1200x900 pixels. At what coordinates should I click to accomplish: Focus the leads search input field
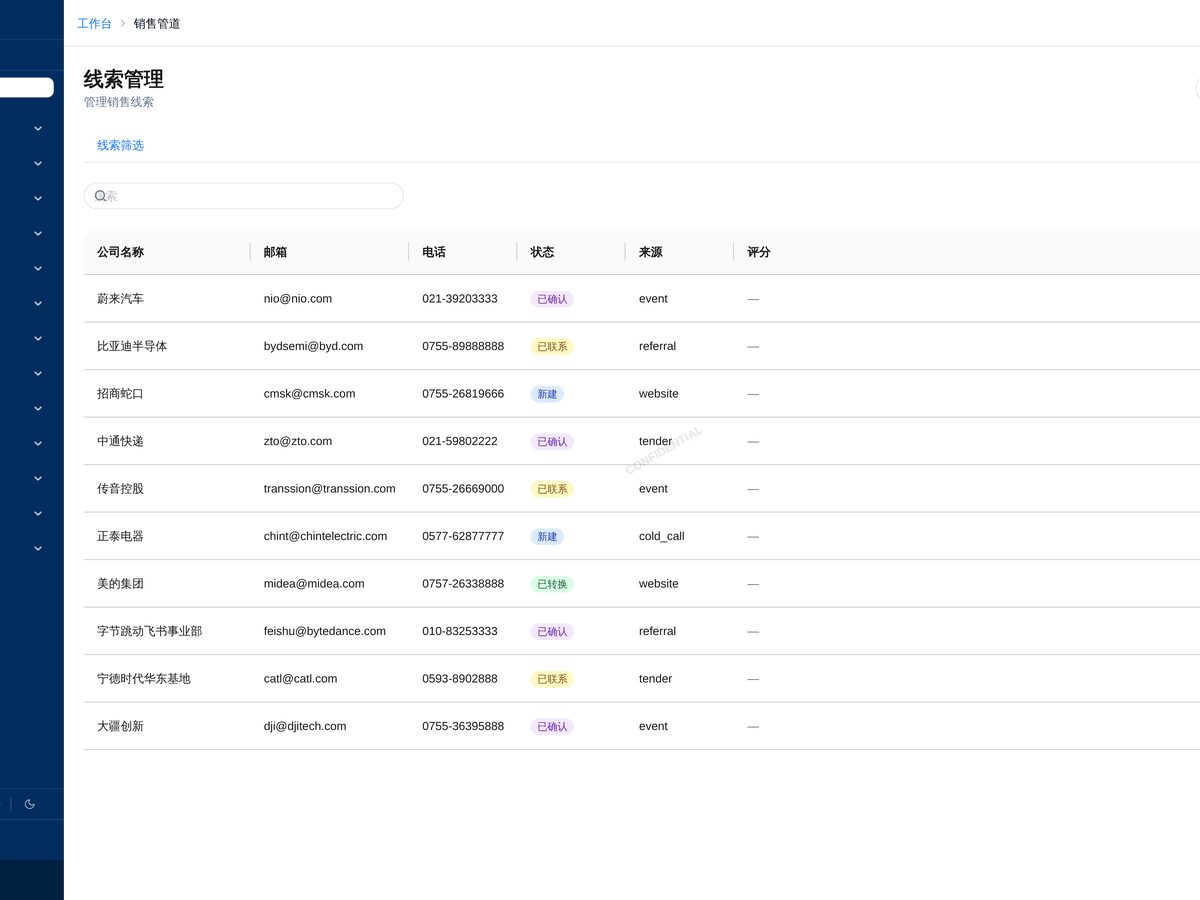click(x=244, y=196)
